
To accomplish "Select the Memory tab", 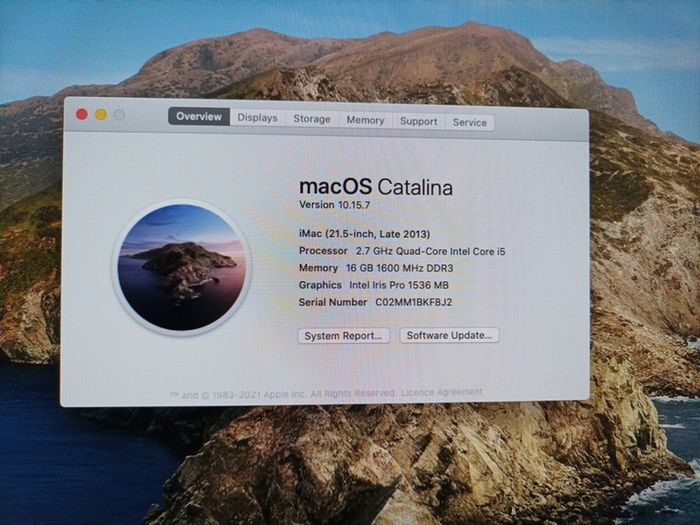I will (365, 120).
